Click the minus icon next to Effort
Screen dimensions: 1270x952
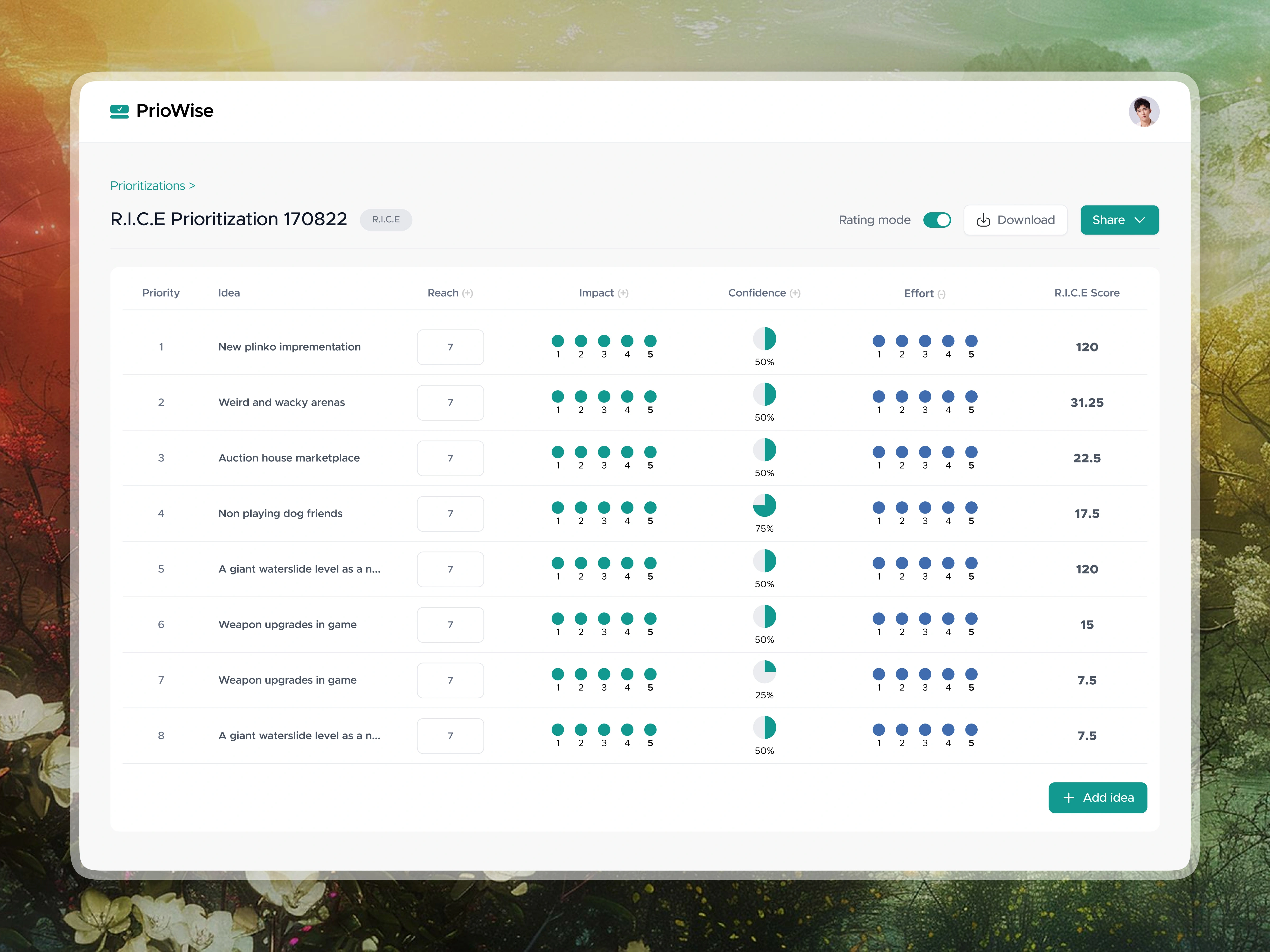pyautogui.click(x=941, y=294)
